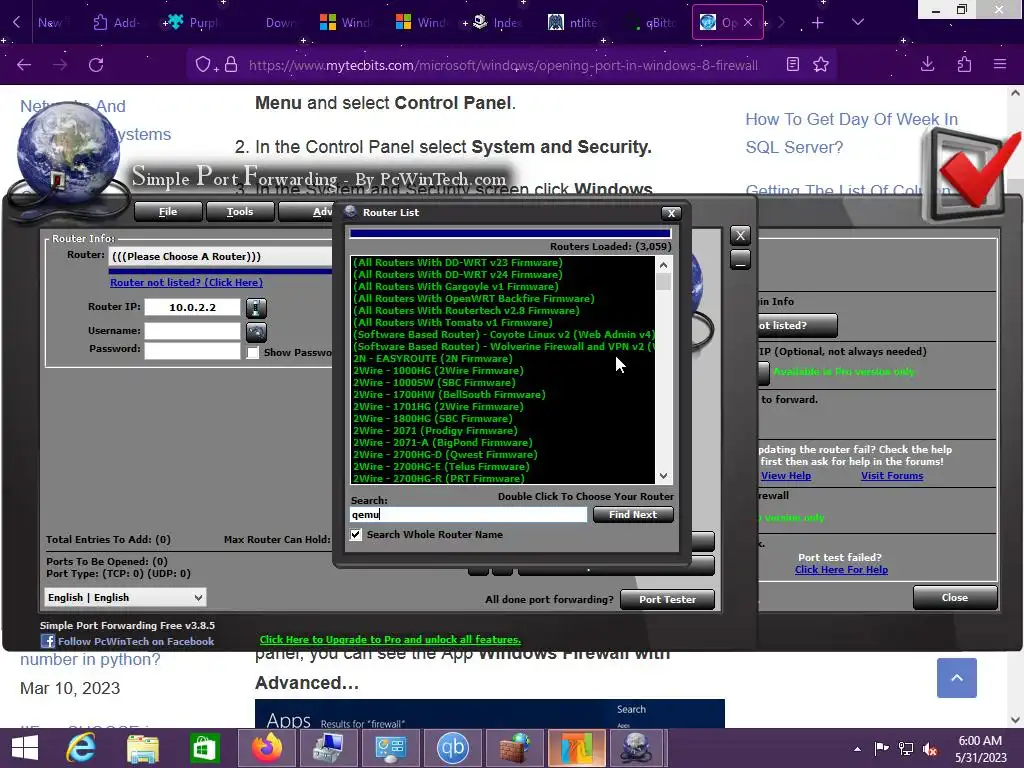Select 2Wire - 1000HG router entry
This screenshot has width=1024, height=768.
[438, 371]
